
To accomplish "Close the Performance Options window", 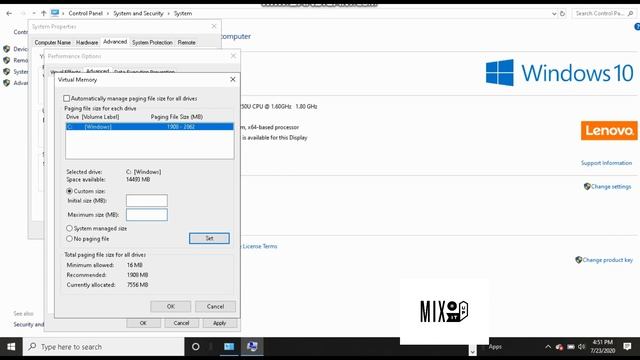I will click(233, 56).
